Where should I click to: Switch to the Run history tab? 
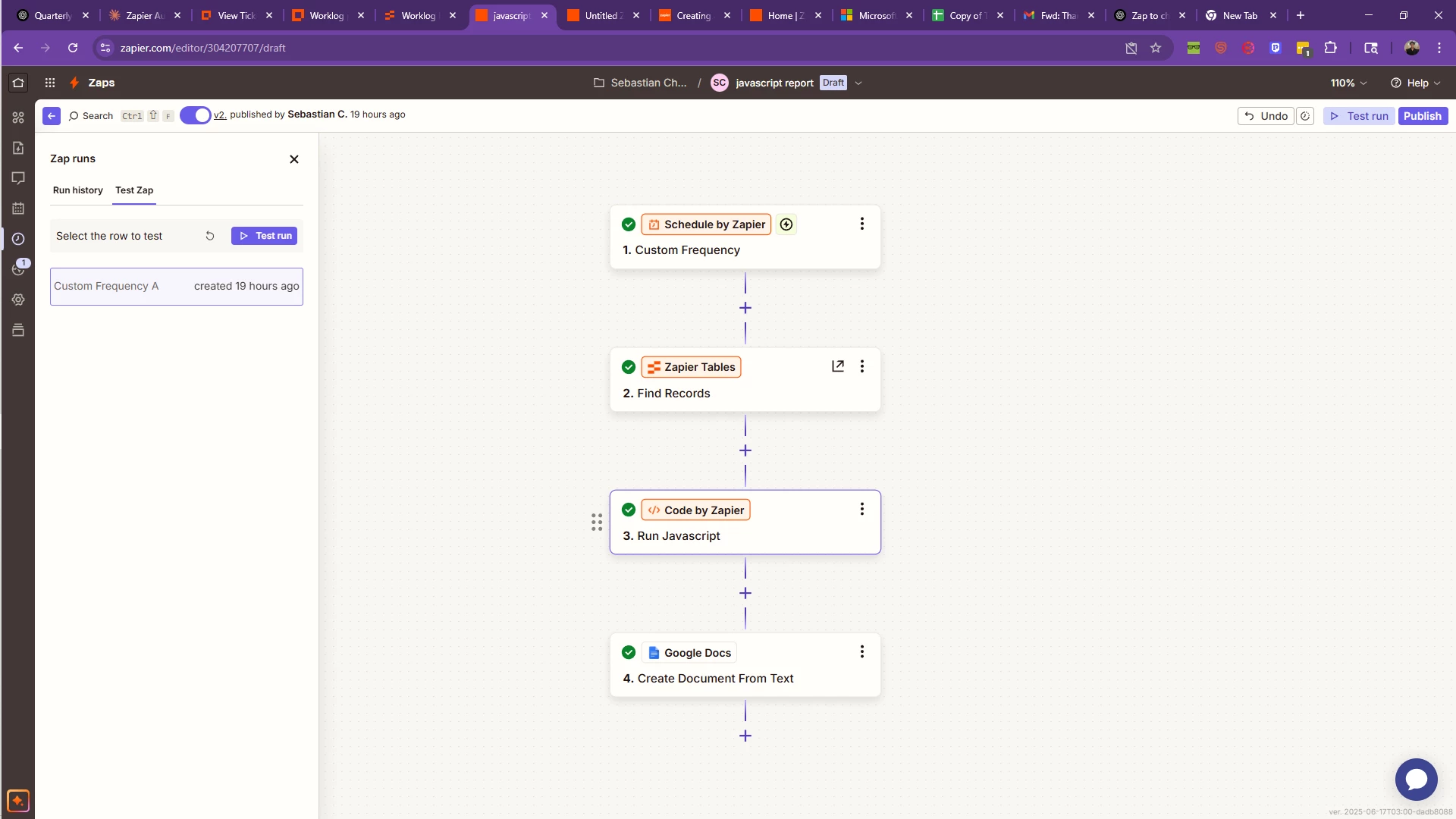78,190
